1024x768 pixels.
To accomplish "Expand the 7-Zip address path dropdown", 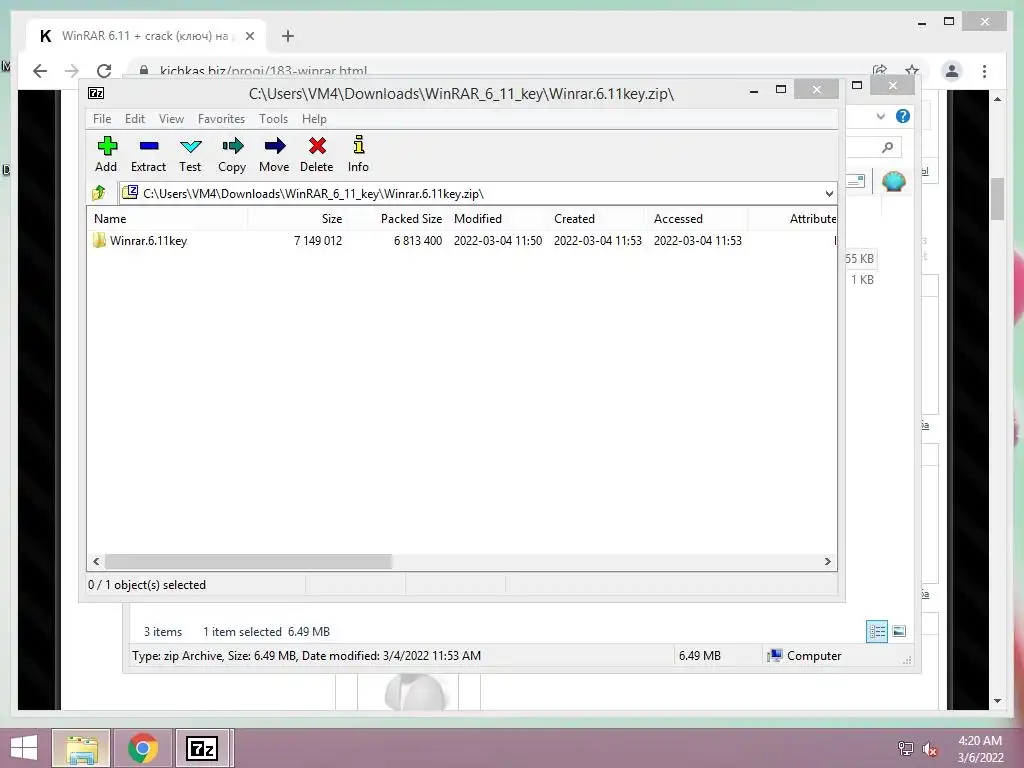I will coord(829,193).
